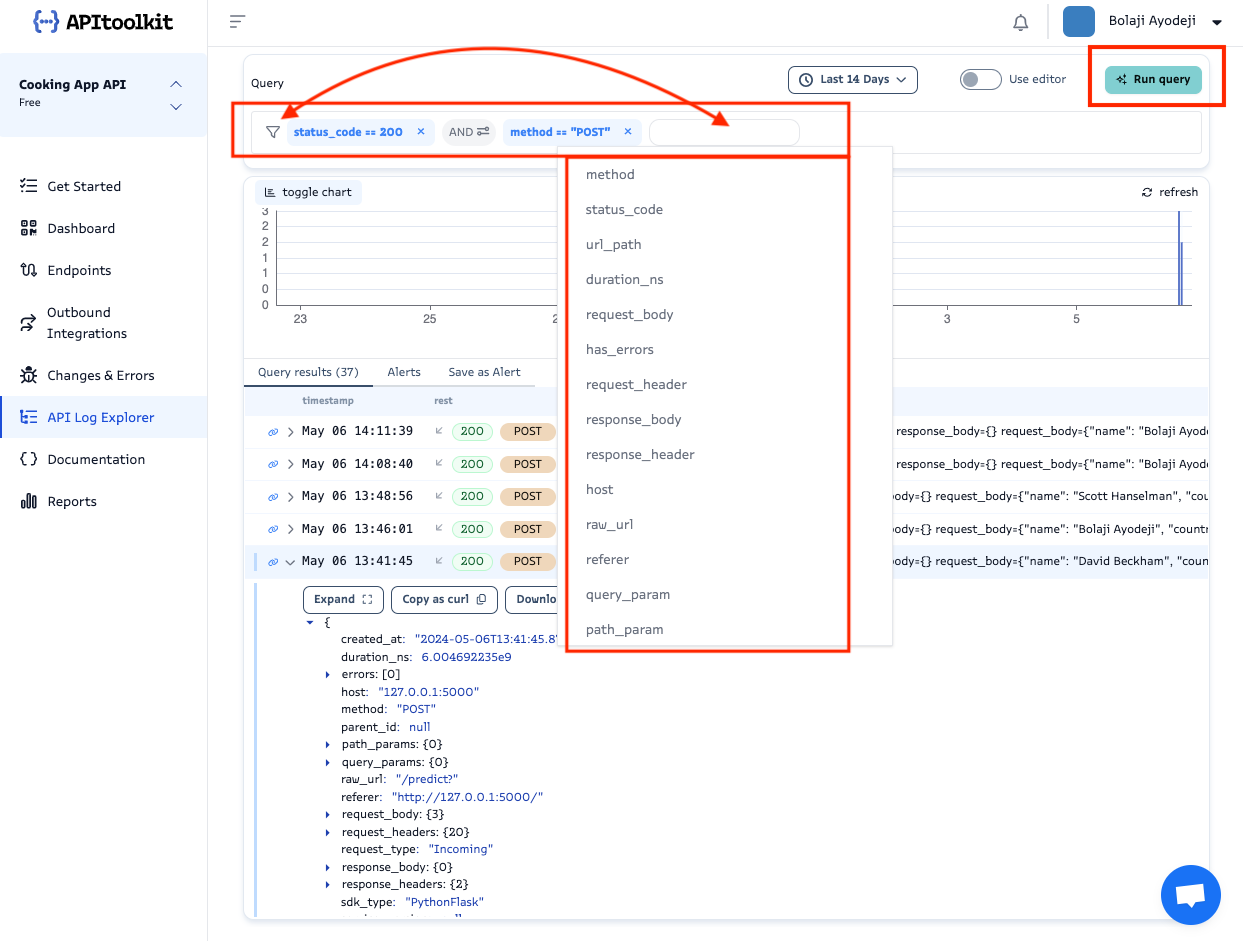Select url_path from the field suggestions
1243x941 pixels.
[x=614, y=244]
